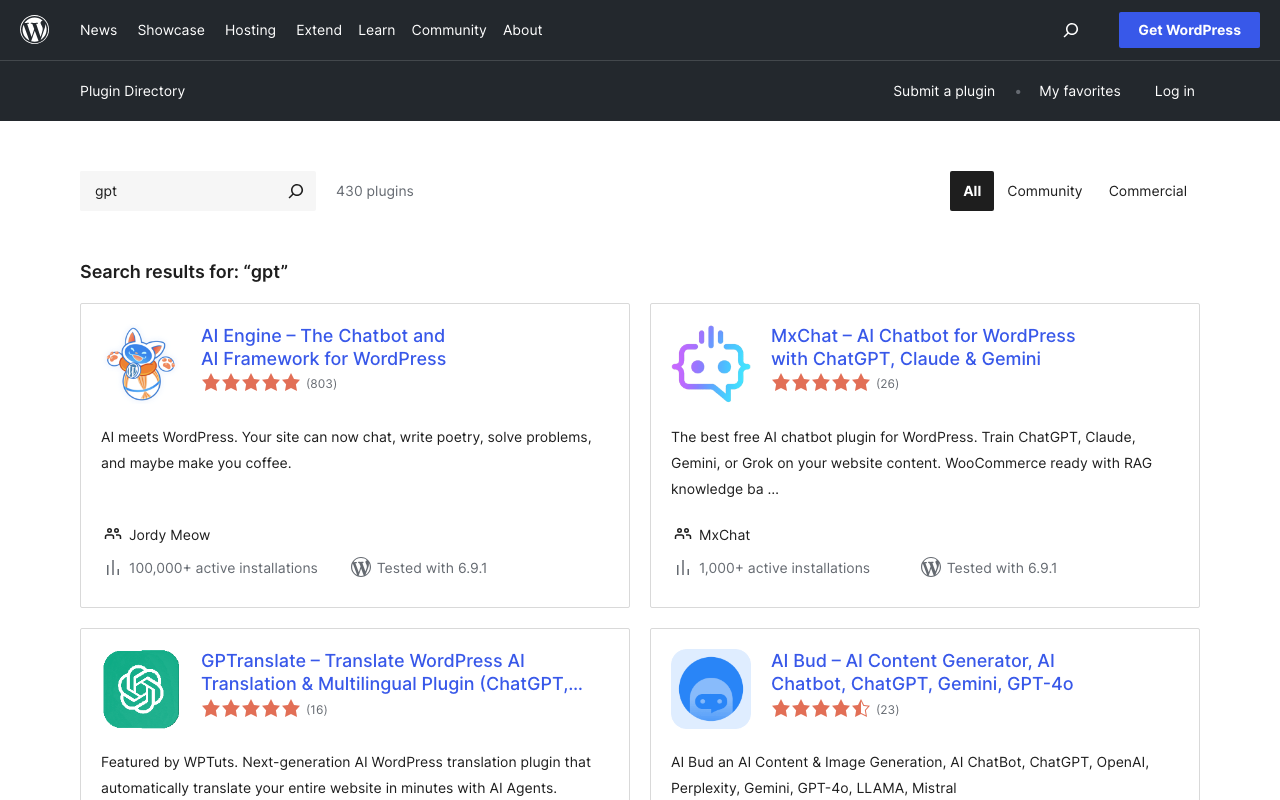The width and height of the screenshot is (1280, 800).
Task: Filter results by Commercial plugins
Action: (x=1148, y=191)
